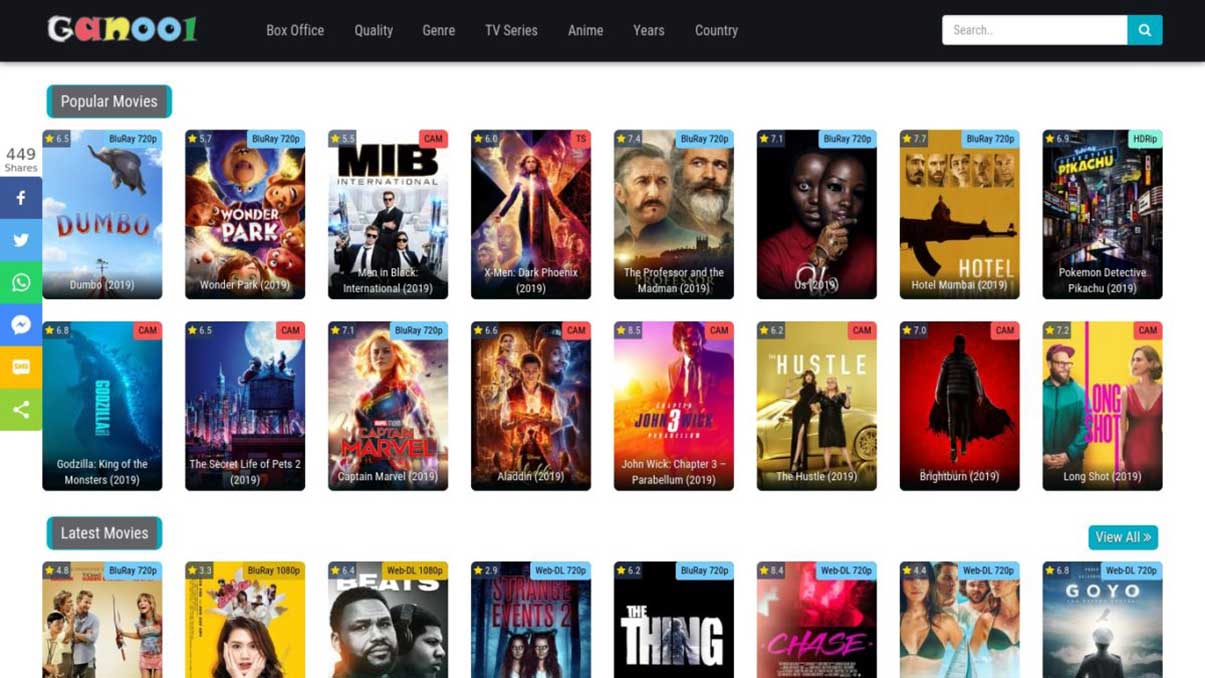
Task: Open the Dumbo (2019) poster
Action: (102, 214)
